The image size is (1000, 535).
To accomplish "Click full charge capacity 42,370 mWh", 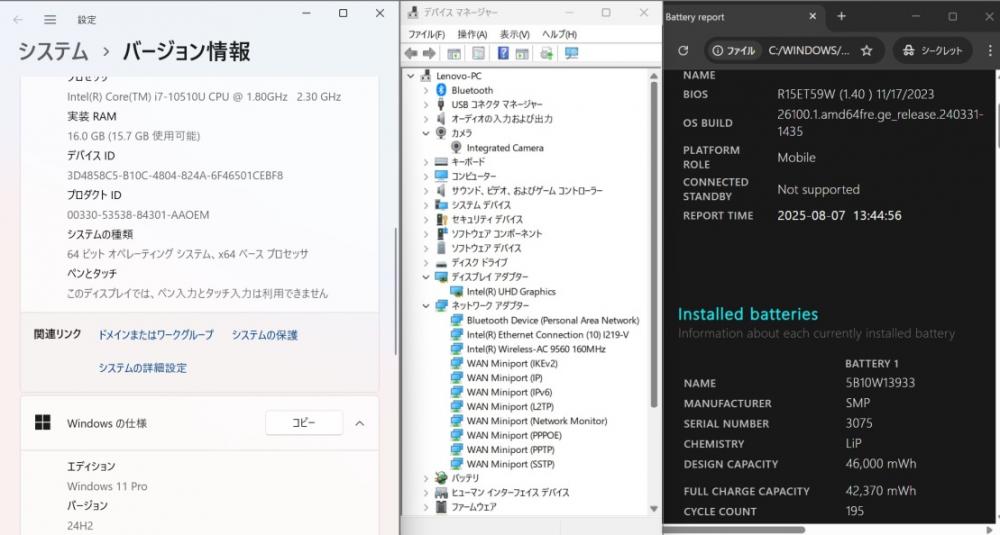I will (x=881, y=491).
